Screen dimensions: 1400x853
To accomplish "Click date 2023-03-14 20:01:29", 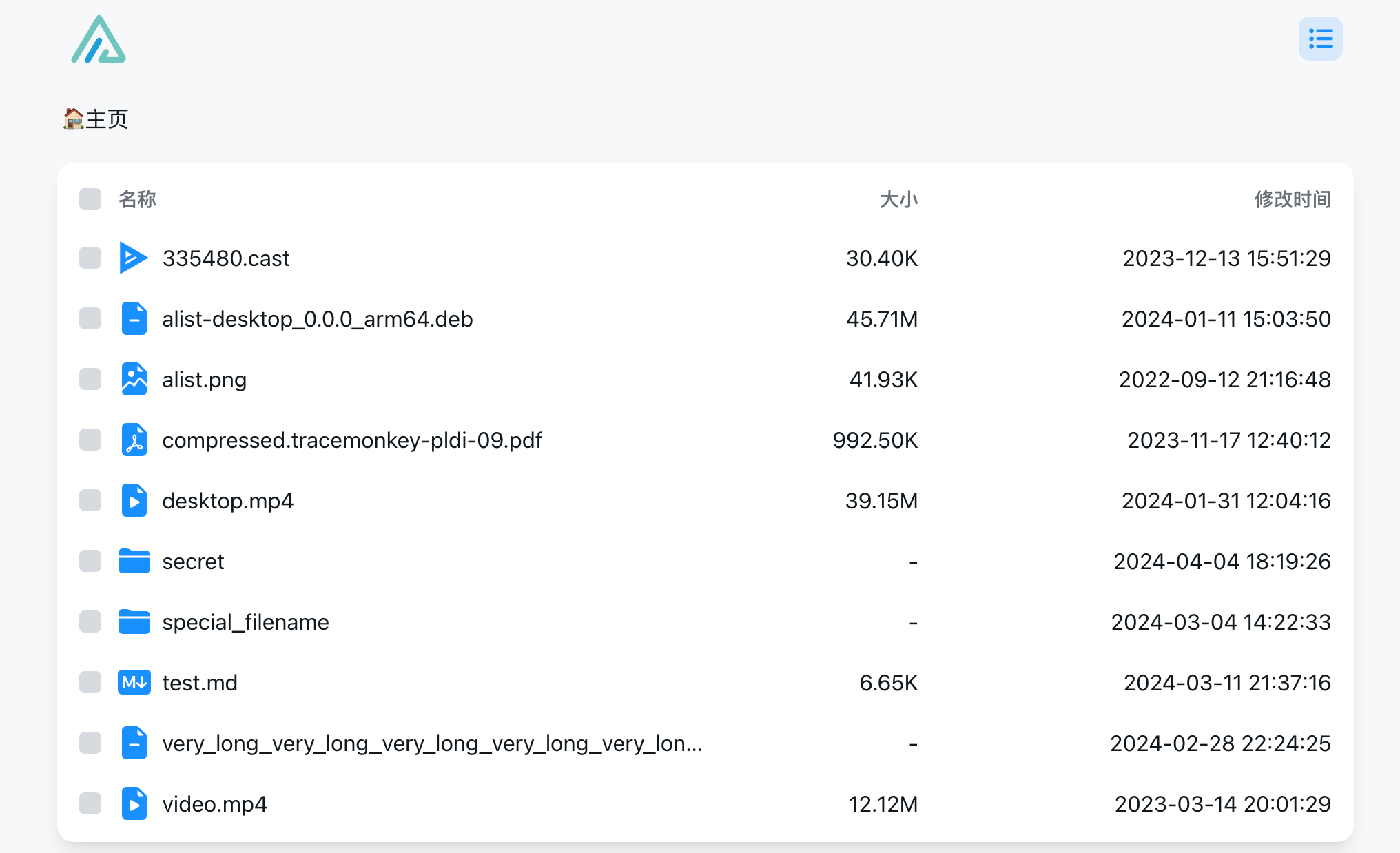I will (x=1223, y=804).
